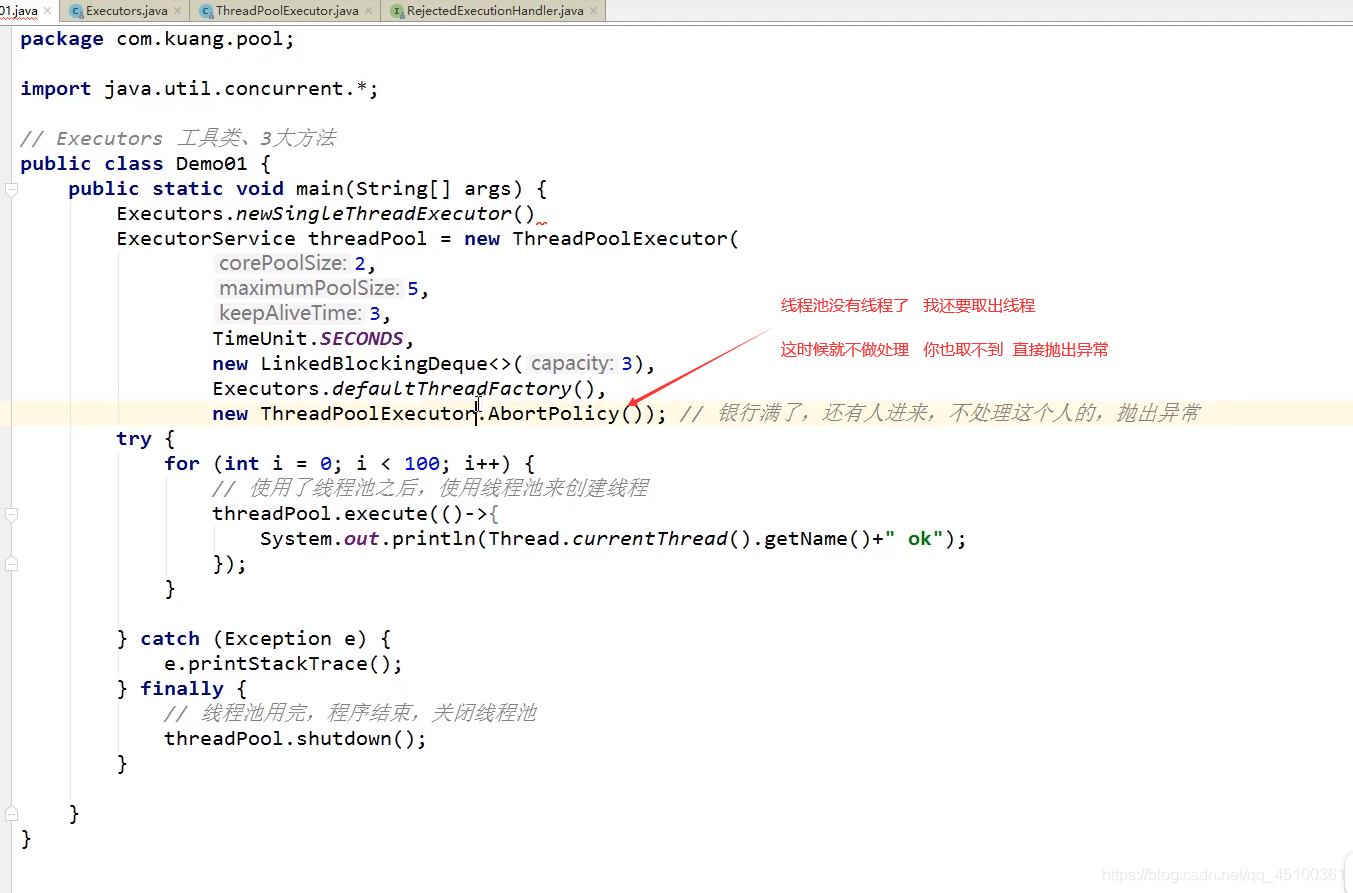Click the for loop line
Viewport: 1353px width, 893px height.
[x=350, y=464]
